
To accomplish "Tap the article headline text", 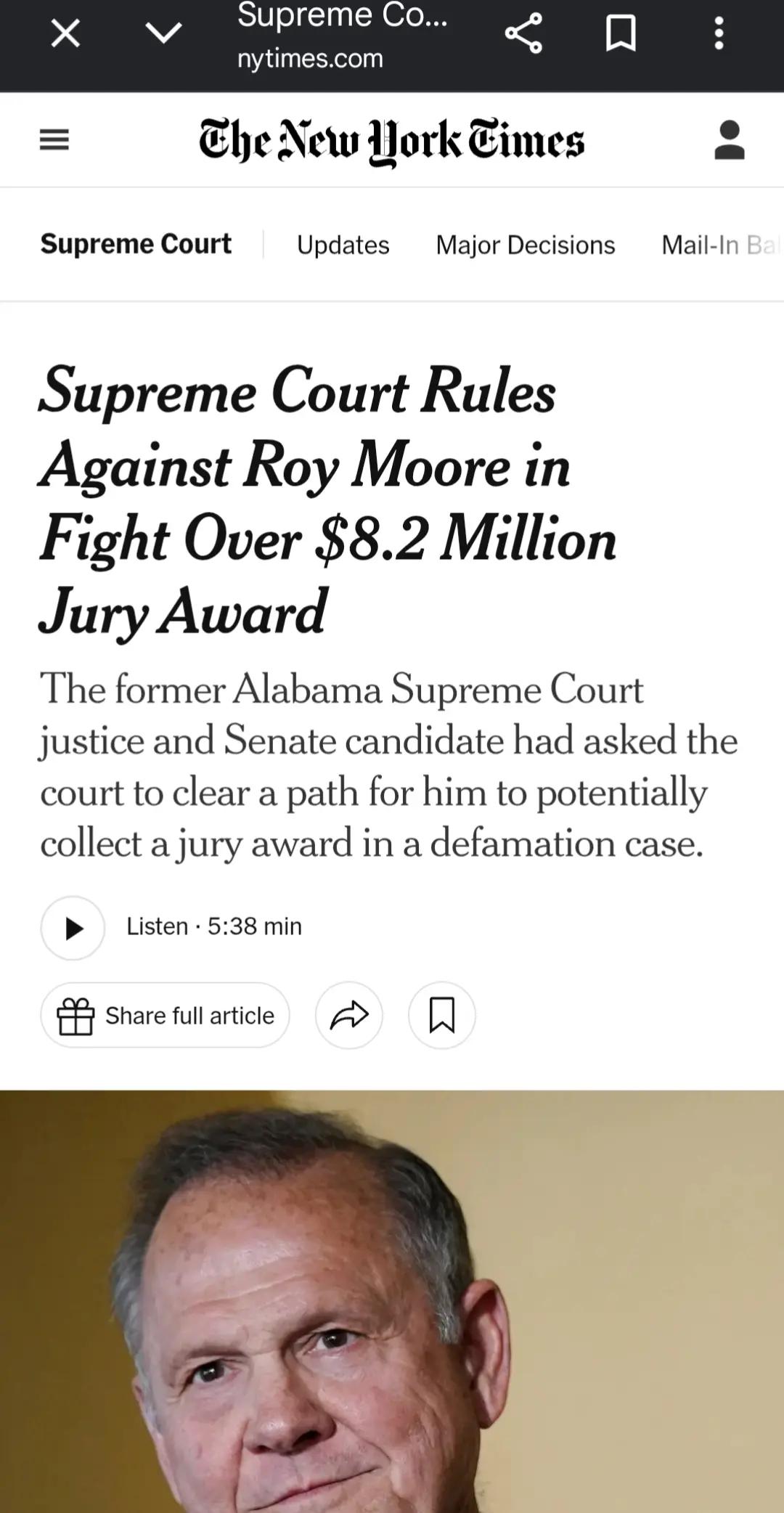I will [328, 501].
